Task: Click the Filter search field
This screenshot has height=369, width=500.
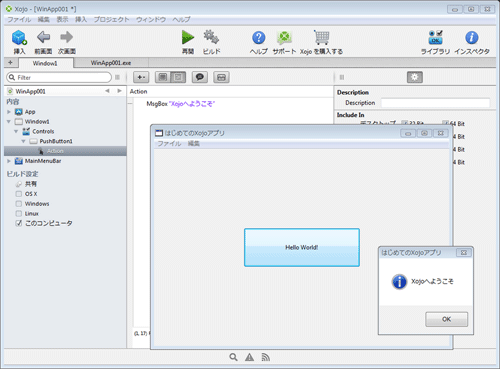Action: [59, 77]
